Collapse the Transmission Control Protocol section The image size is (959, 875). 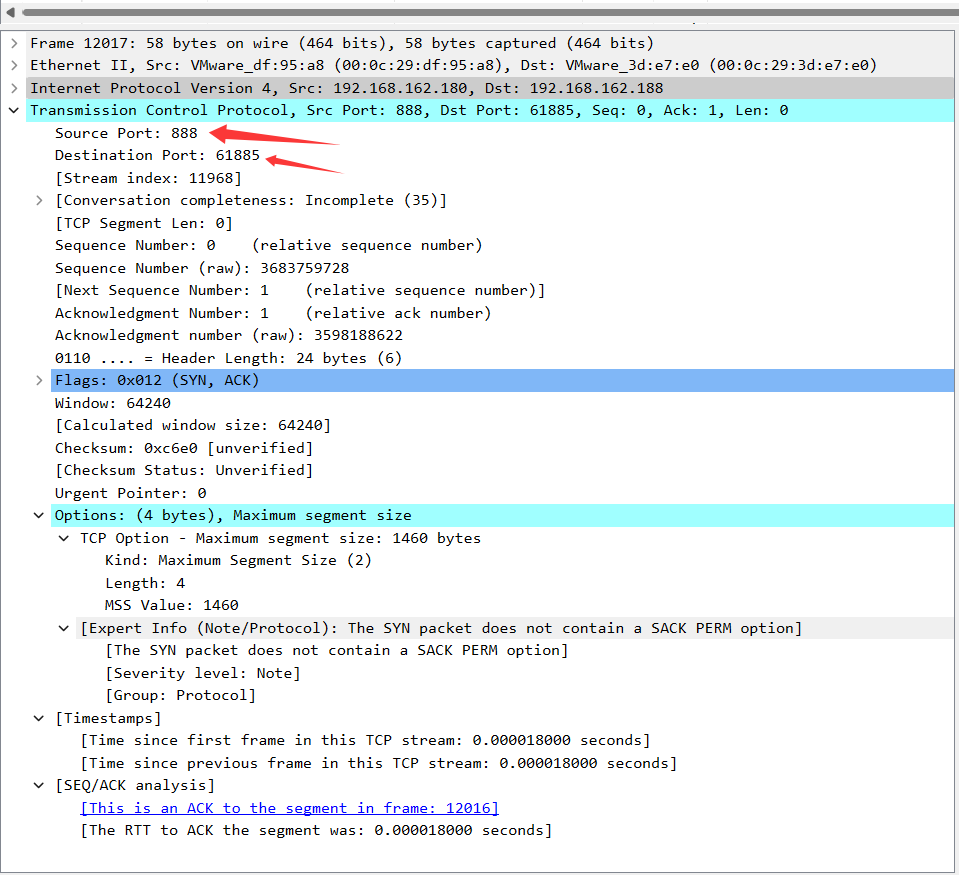pos(13,110)
